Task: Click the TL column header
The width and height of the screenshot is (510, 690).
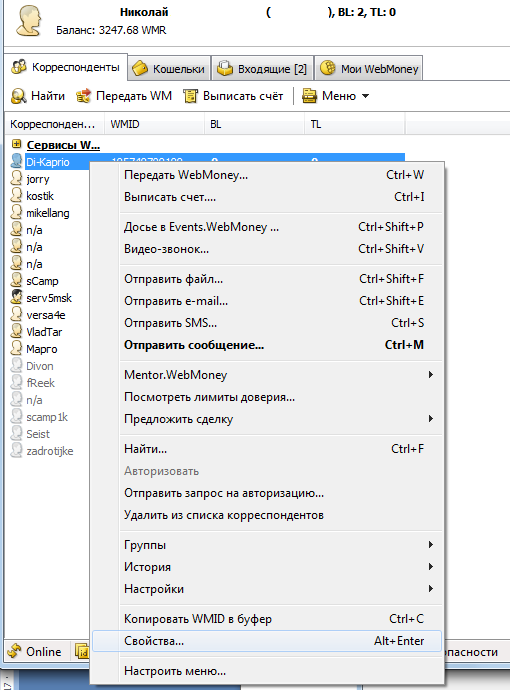Action: click(355, 124)
